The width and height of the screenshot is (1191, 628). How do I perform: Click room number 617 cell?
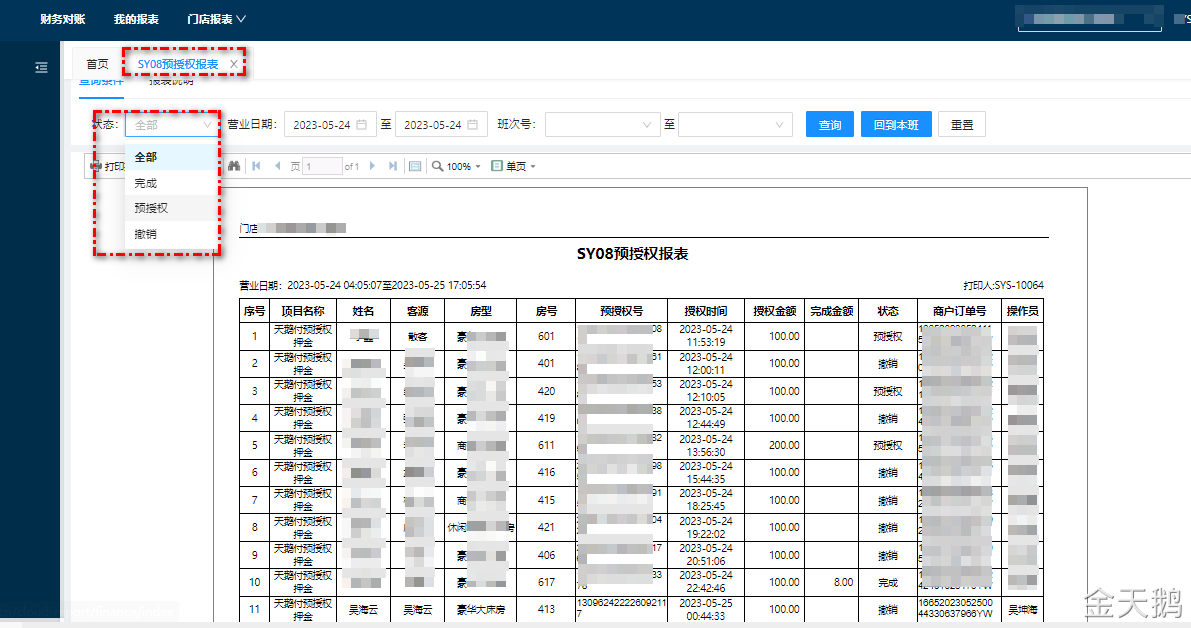(x=546, y=582)
